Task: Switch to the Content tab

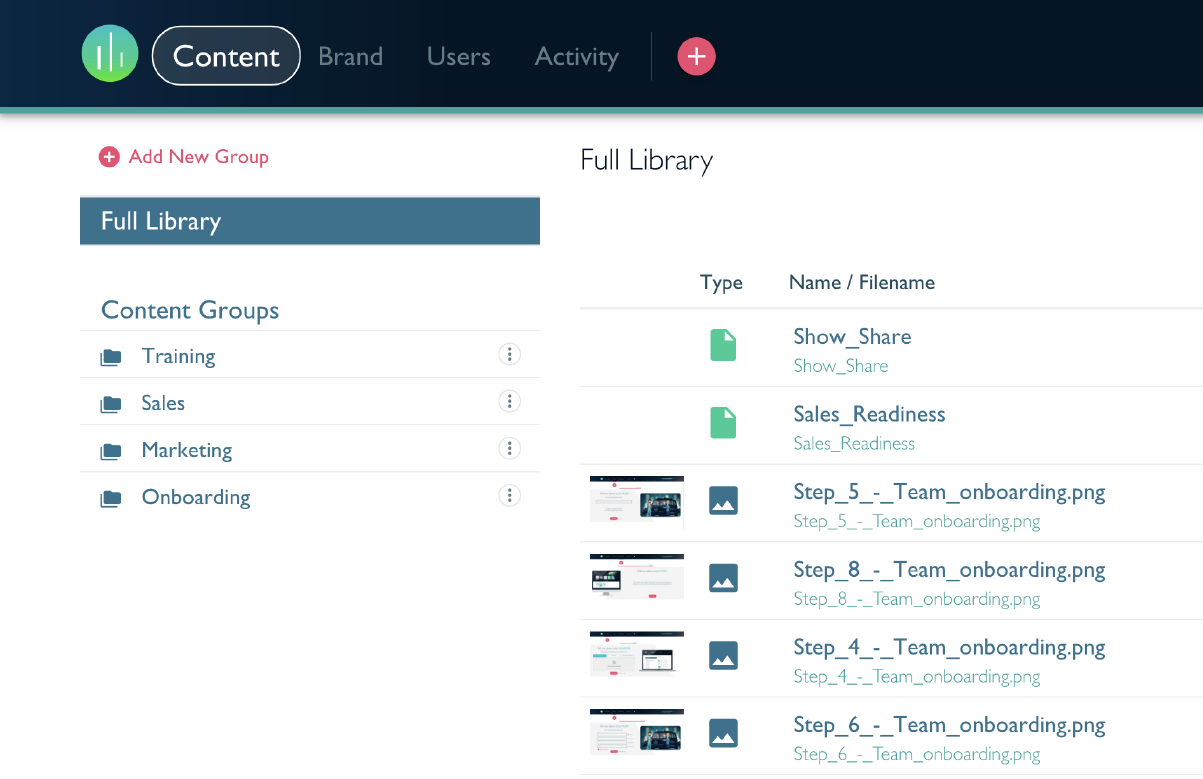Action: point(226,56)
